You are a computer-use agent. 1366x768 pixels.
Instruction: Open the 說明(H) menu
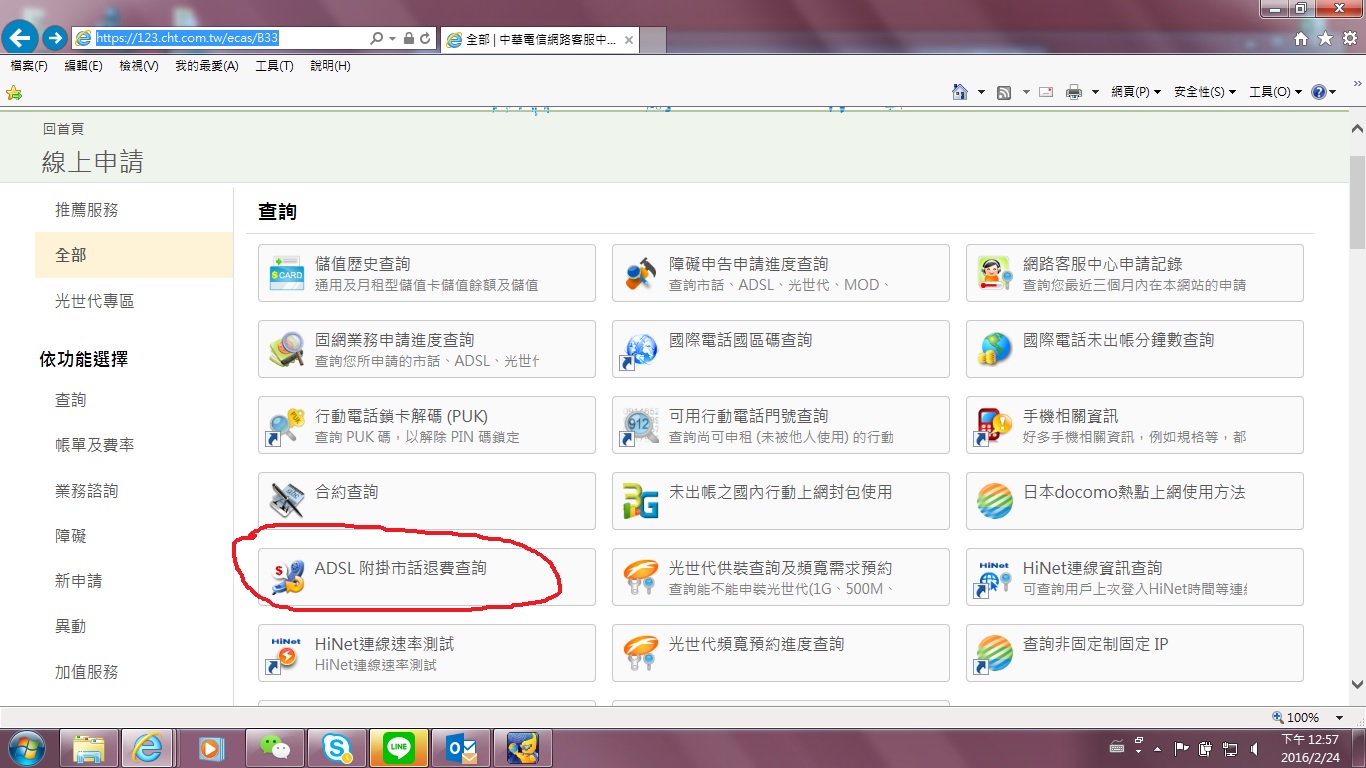330,66
